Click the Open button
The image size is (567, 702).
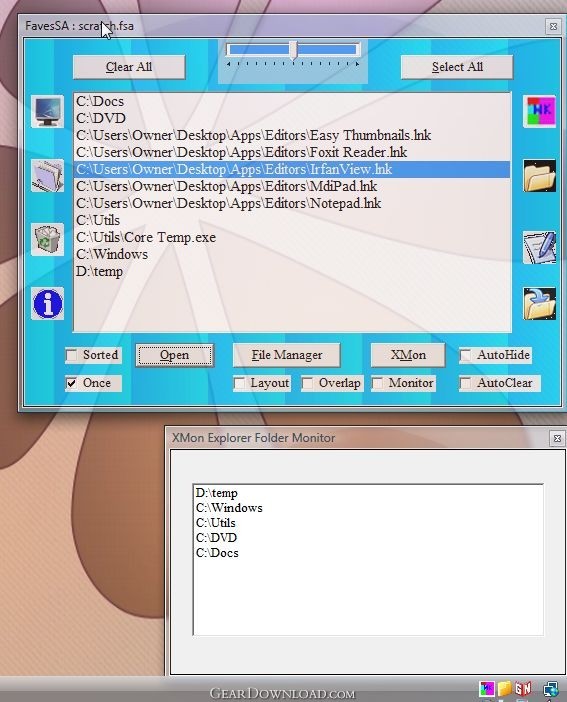click(x=175, y=355)
